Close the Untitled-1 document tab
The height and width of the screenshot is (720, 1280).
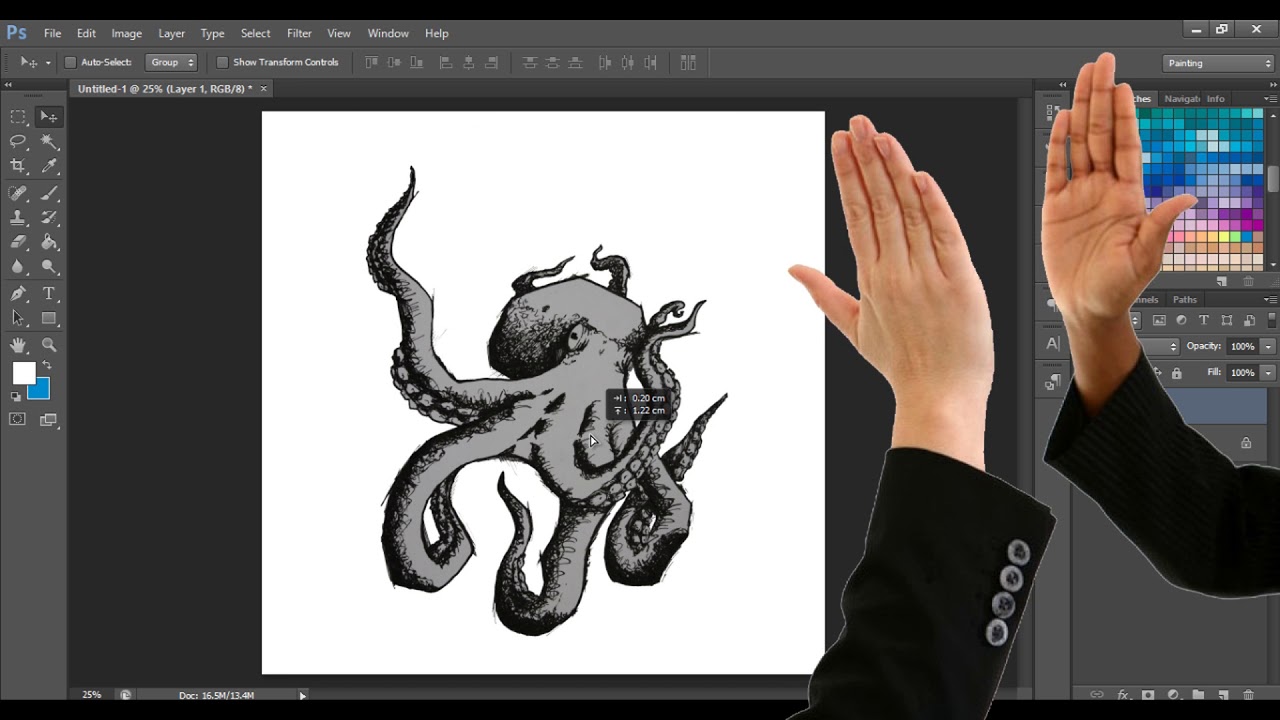tap(264, 89)
